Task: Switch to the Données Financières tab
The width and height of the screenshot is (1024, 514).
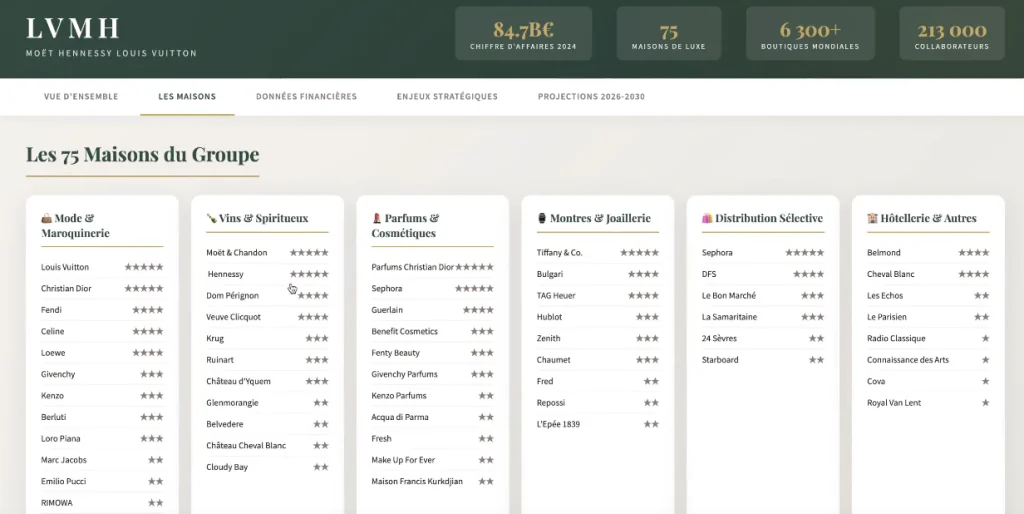Action: click(306, 97)
